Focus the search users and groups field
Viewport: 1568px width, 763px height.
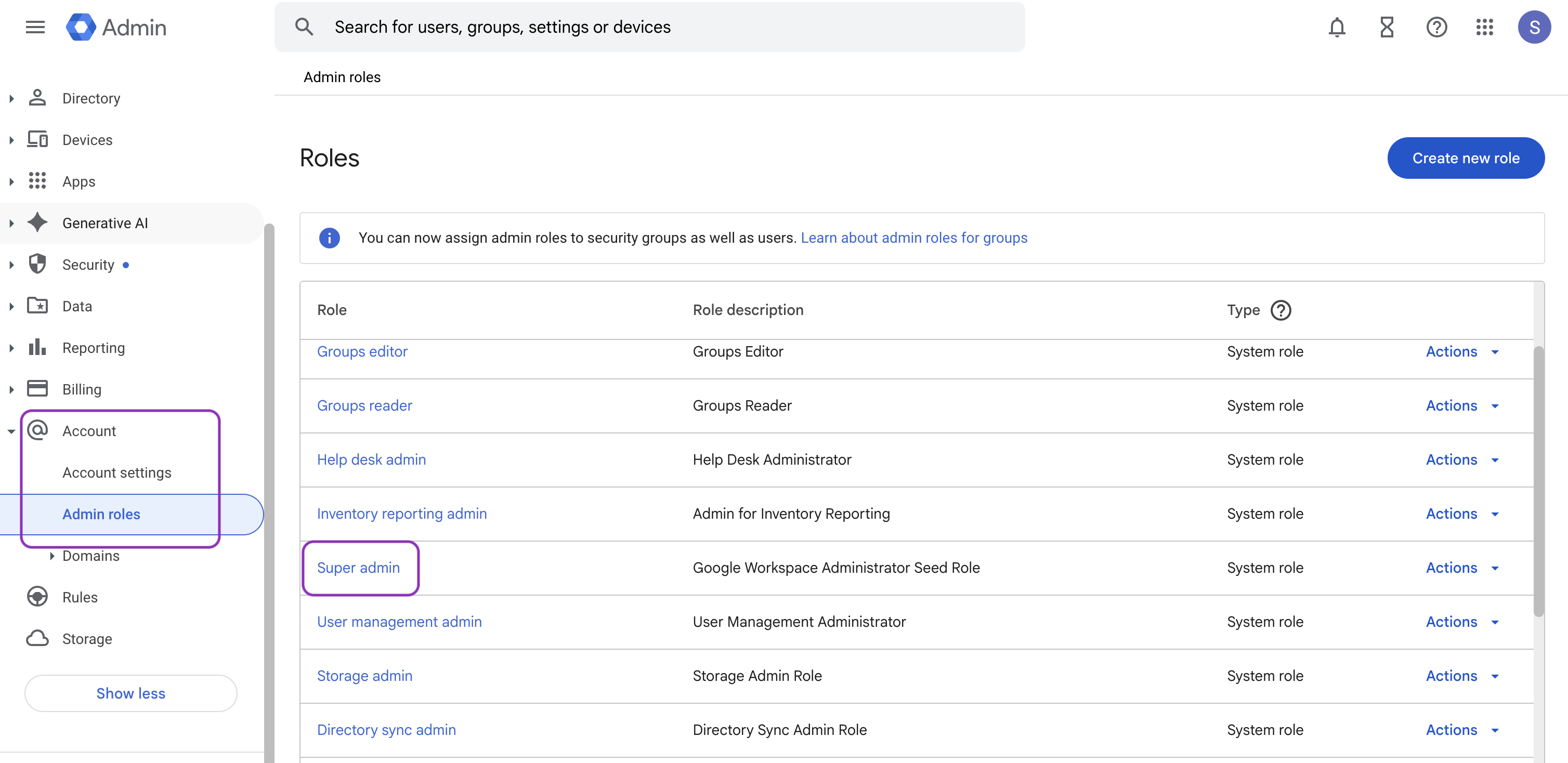click(649, 27)
